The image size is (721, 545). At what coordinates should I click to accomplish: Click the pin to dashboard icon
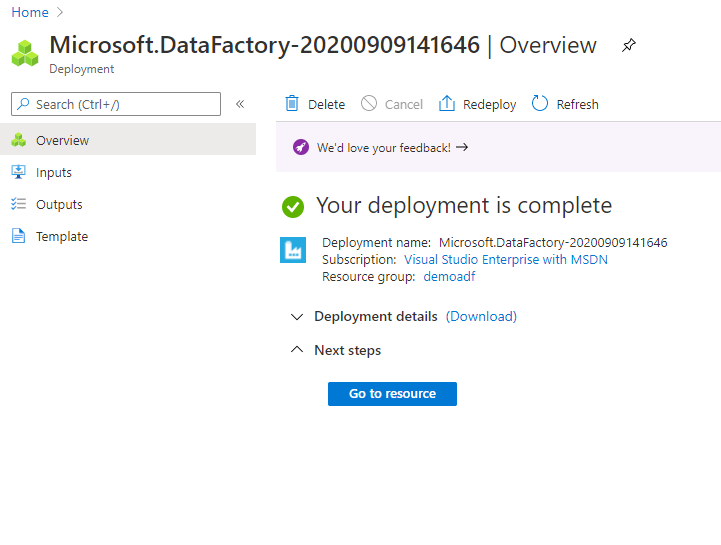[628, 46]
